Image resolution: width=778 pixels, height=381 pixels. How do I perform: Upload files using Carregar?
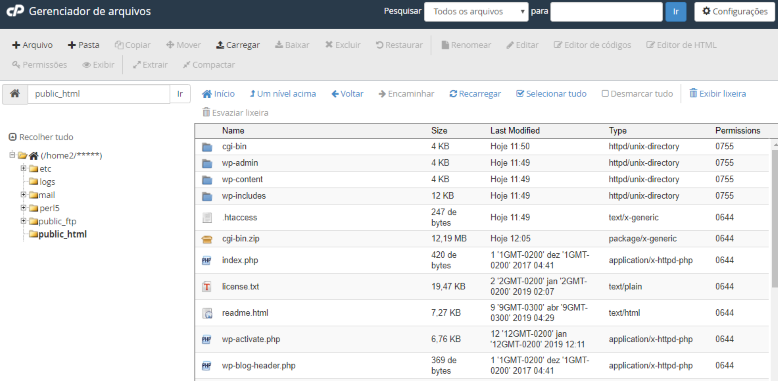coord(238,45)
